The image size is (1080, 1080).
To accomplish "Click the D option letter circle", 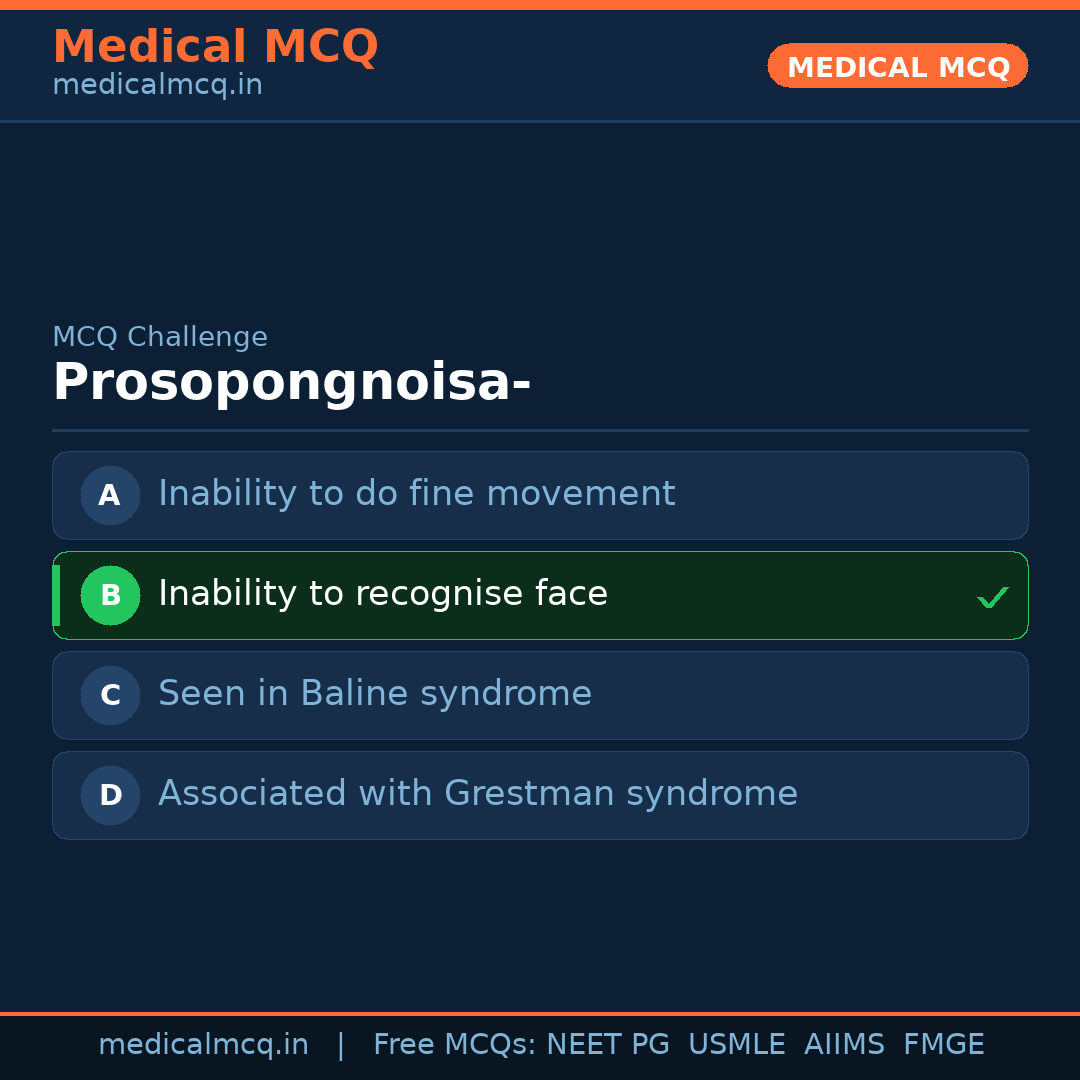I will click(110, 795).
